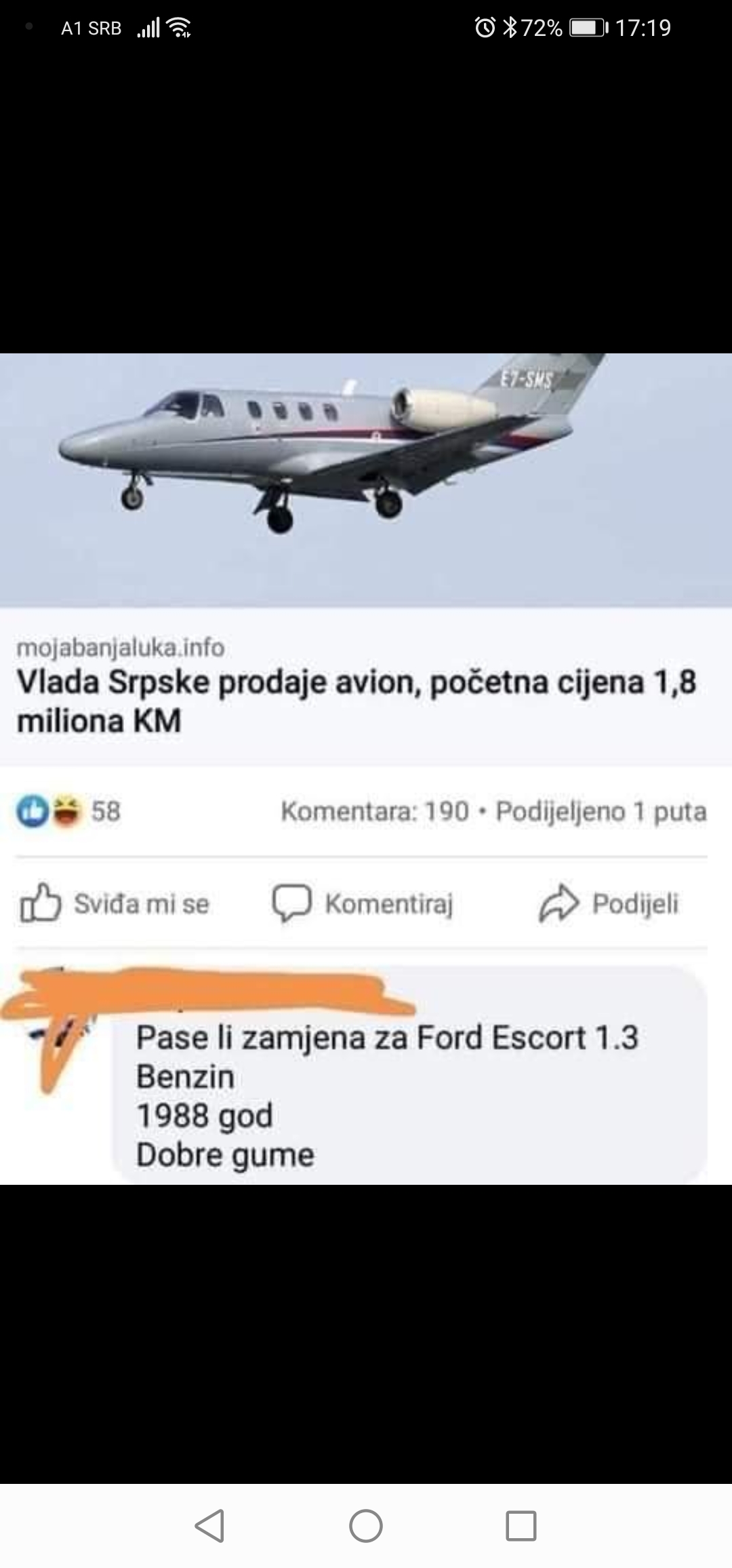The height and width of the screenshot is (1568, 732).
Task: Tap the thumbs-up icon beside Sviđa mi se
Action: (41, 903)
